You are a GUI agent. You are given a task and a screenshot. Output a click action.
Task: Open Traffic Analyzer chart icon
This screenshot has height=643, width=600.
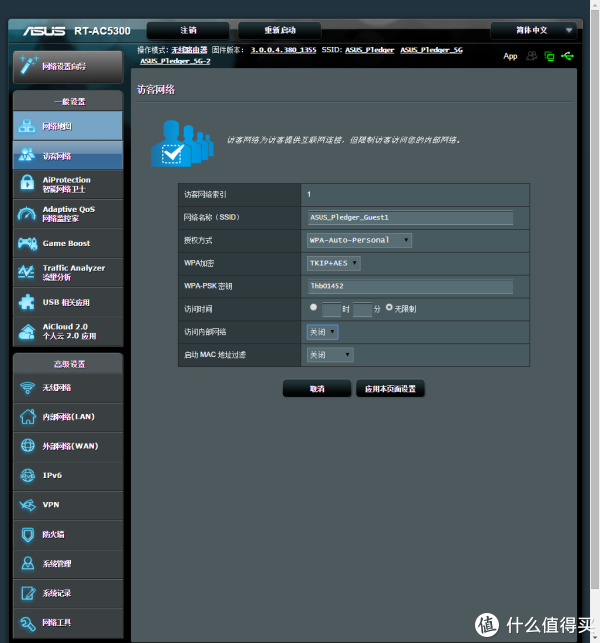[x=26, y=272]
